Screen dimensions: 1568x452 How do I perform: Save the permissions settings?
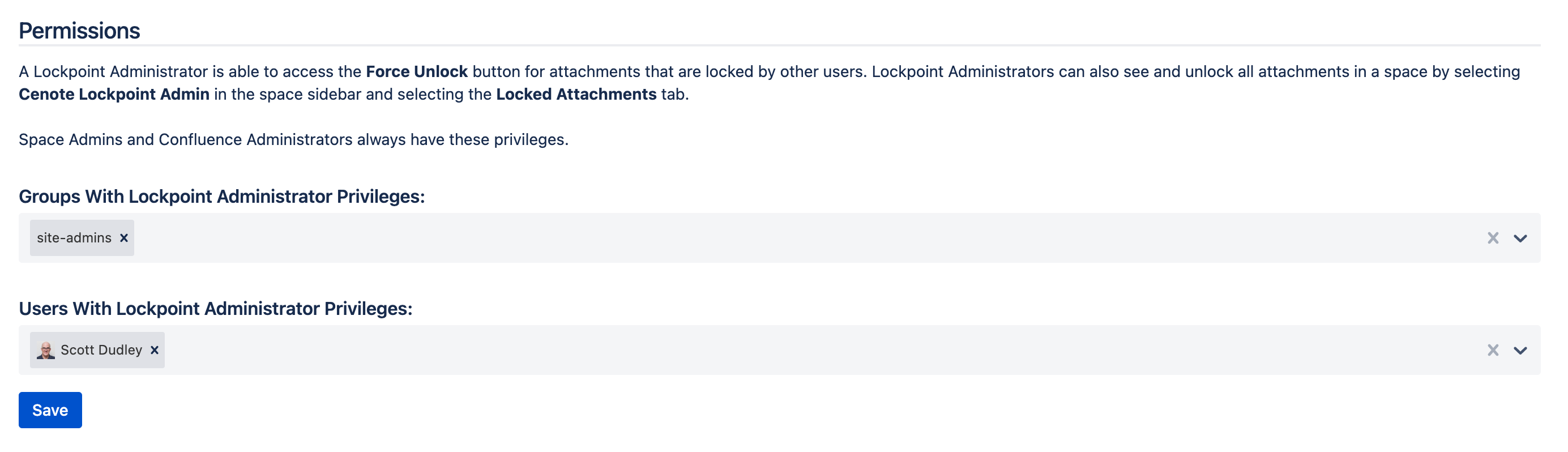(x=50, y=410)
